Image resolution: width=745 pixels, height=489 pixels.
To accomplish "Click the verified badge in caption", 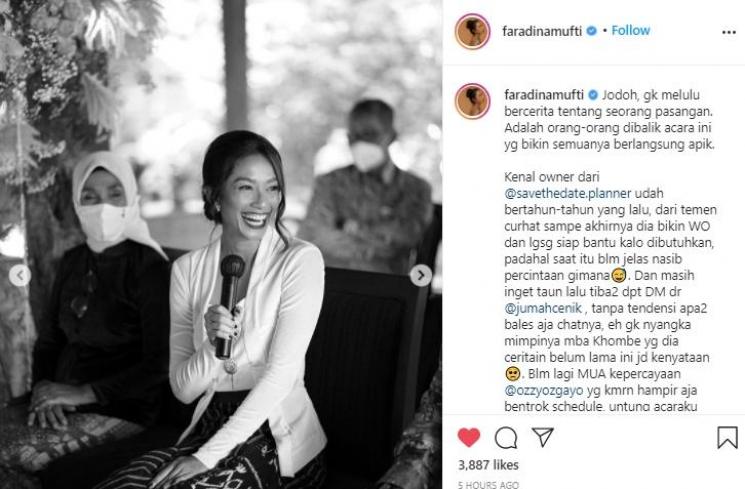I will [x=593, y=95].
